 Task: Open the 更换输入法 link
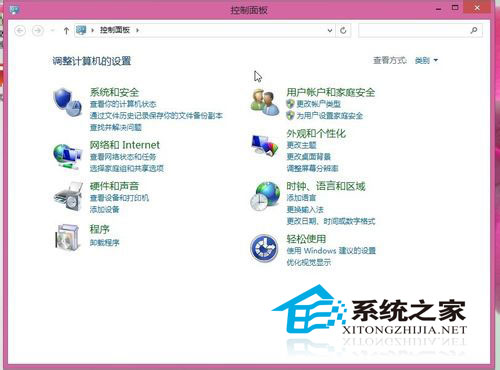[x=305, y=209]
